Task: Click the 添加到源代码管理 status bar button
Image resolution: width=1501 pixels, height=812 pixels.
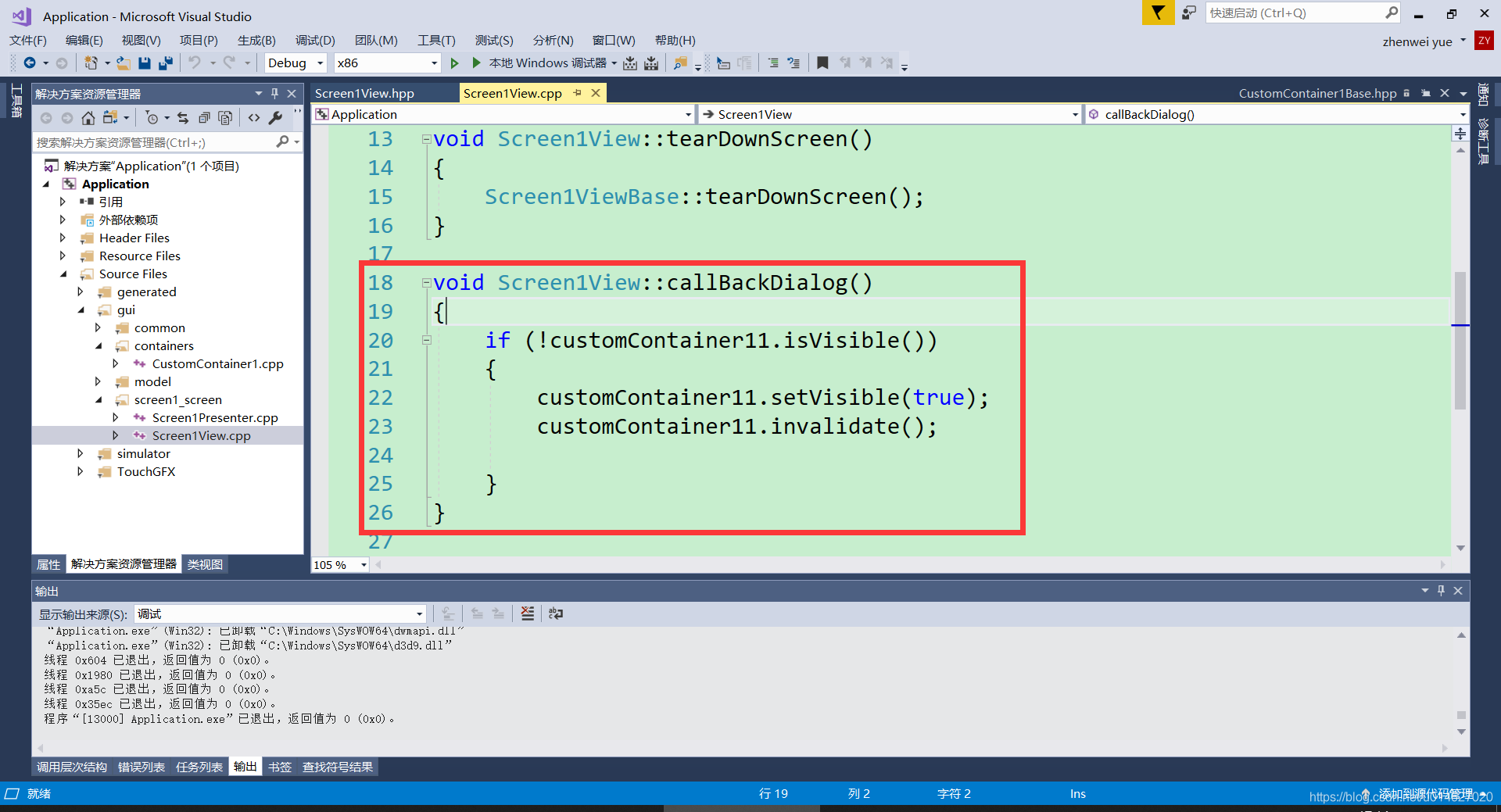Action: [1424, 793]
